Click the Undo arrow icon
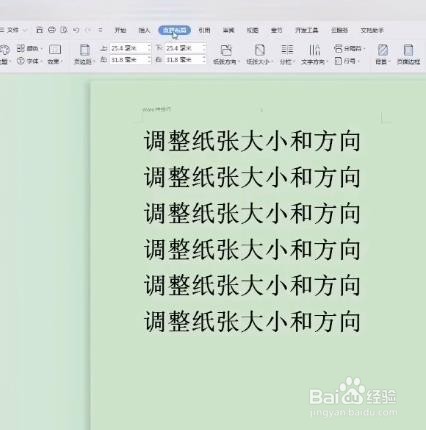This screenshot has width=426, height=430. 76,30
